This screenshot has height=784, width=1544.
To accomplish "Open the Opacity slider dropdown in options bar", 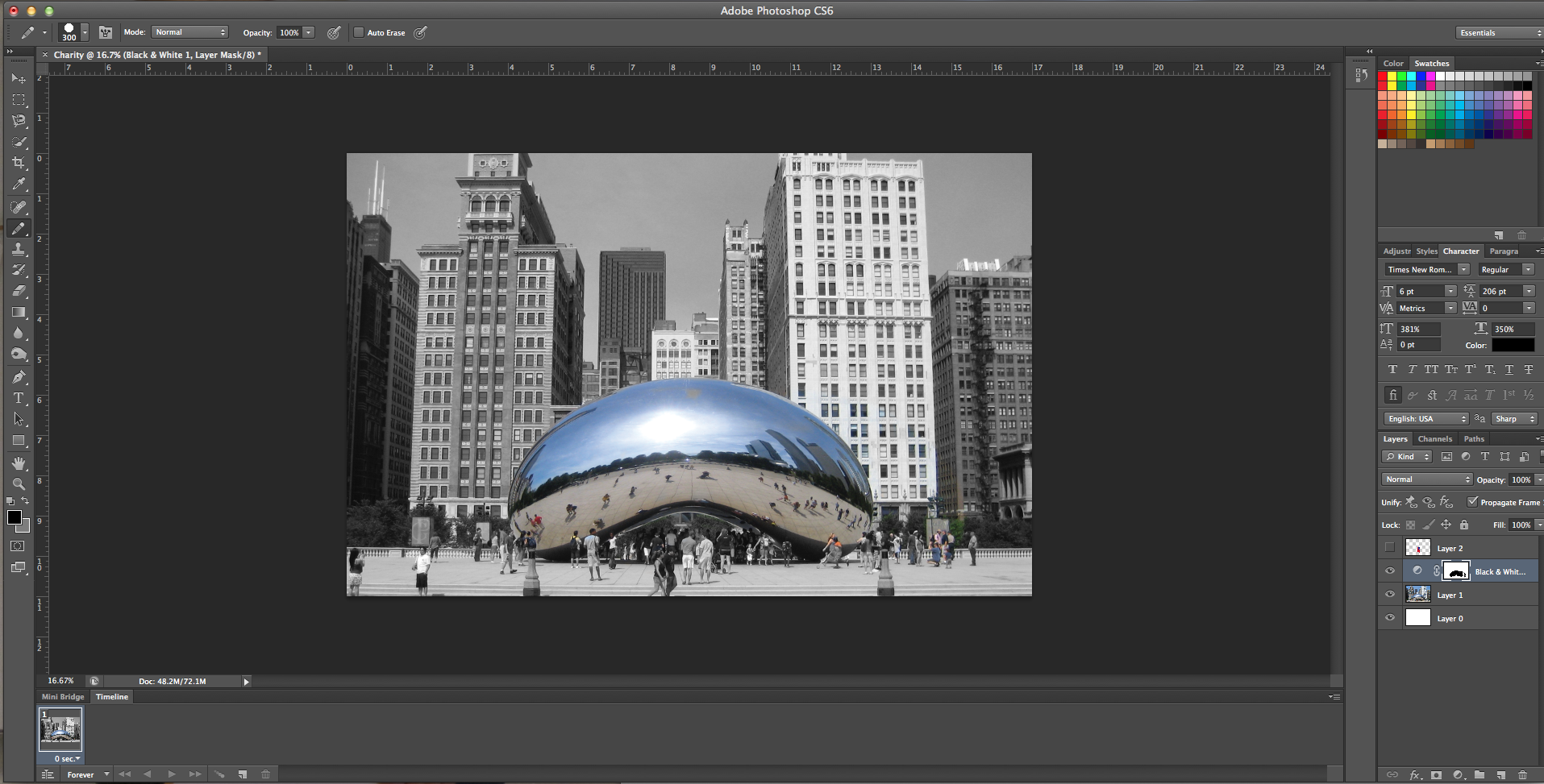I will click(309, 32).
